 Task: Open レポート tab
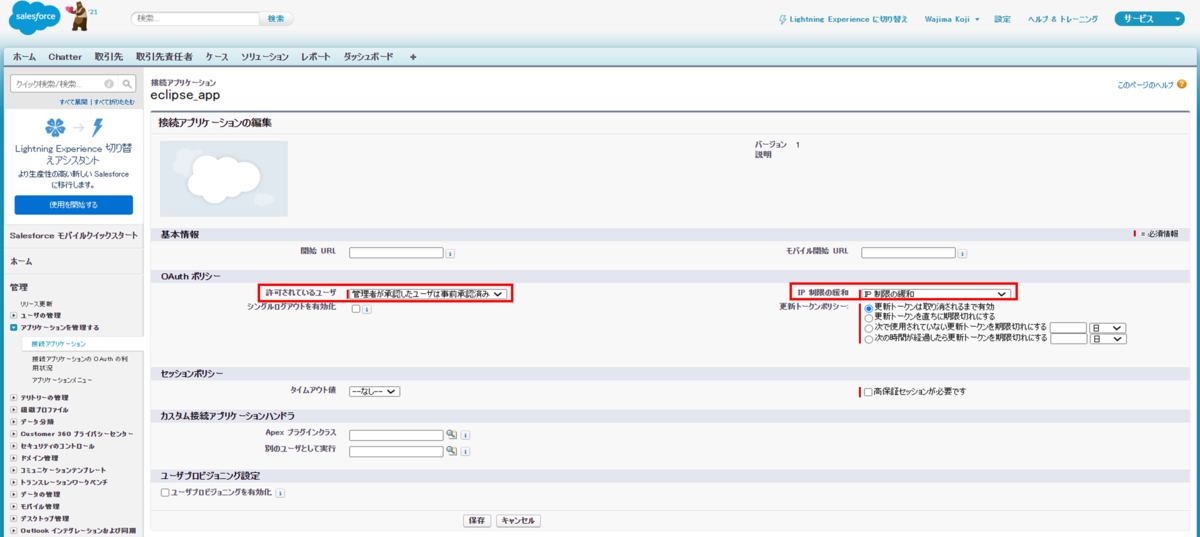point(317,57)
